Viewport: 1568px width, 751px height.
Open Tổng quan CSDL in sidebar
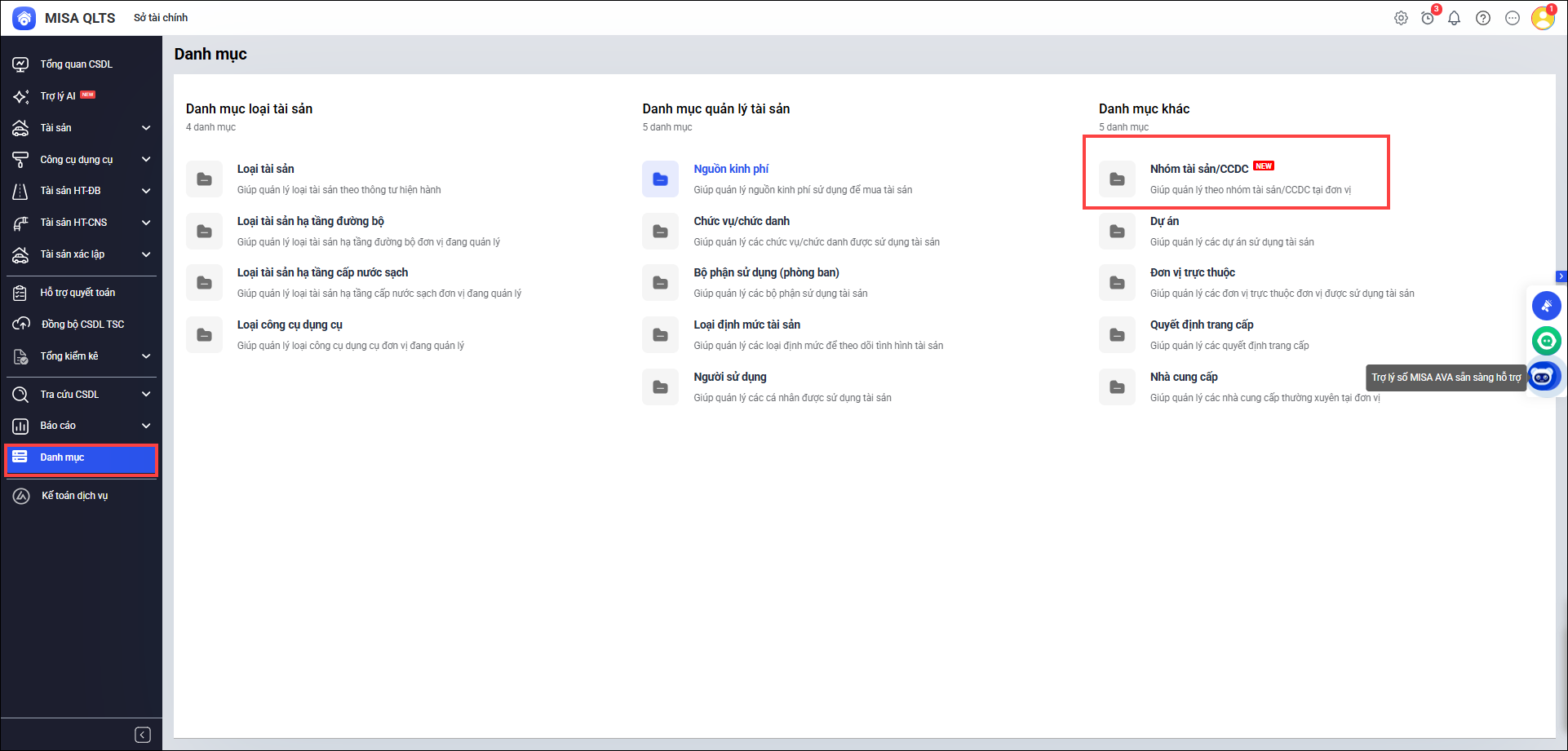pyautogui.click(x=76, y=64)
